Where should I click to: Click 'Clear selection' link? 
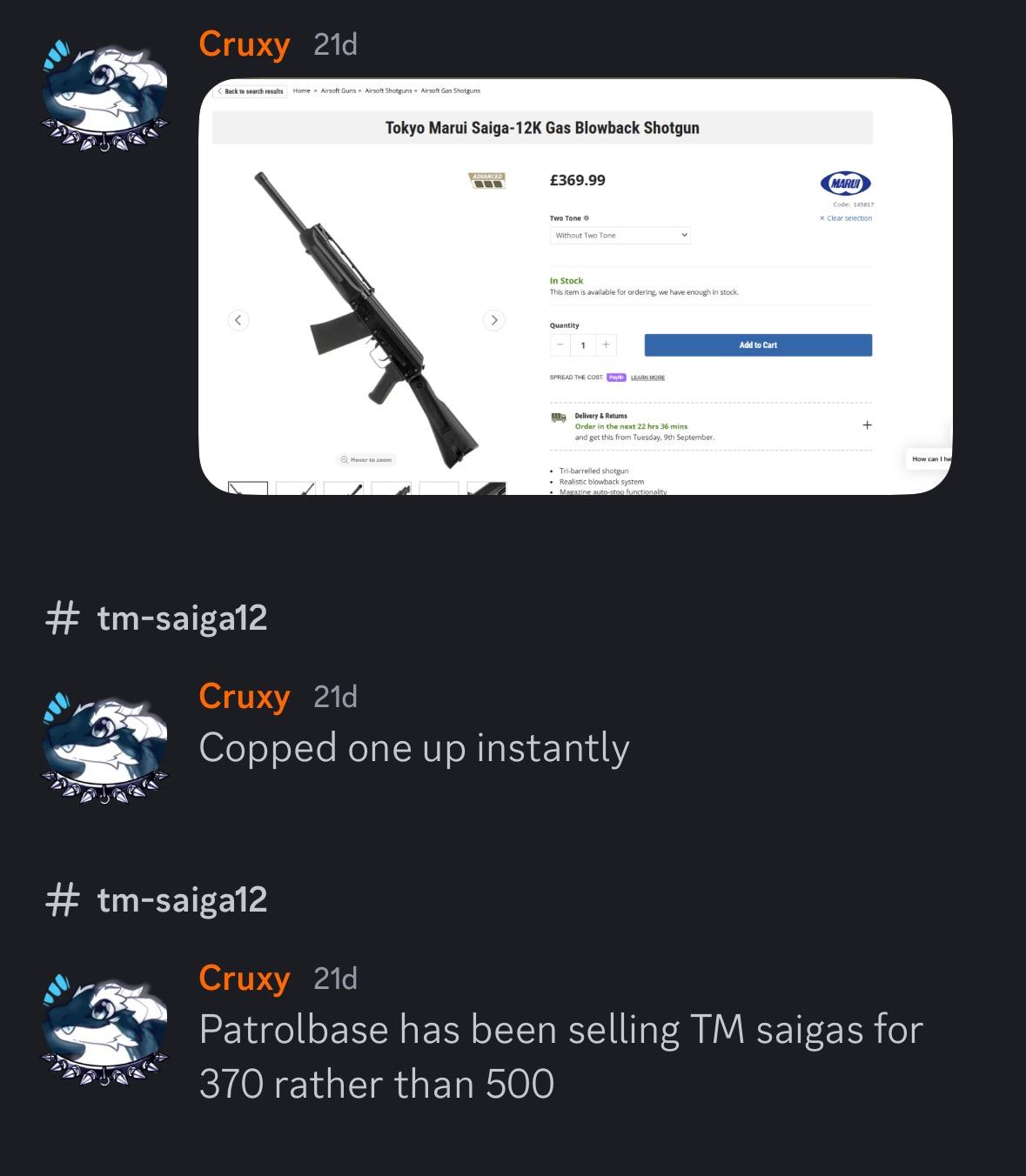[846, 218]
